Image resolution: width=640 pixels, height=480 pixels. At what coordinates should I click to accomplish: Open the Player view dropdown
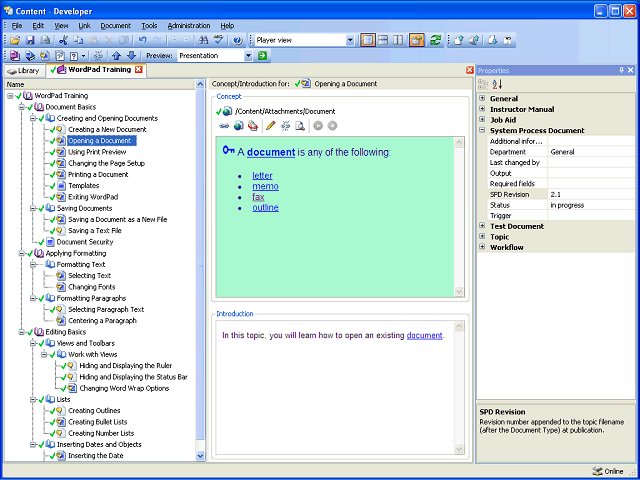click(350, 40)
